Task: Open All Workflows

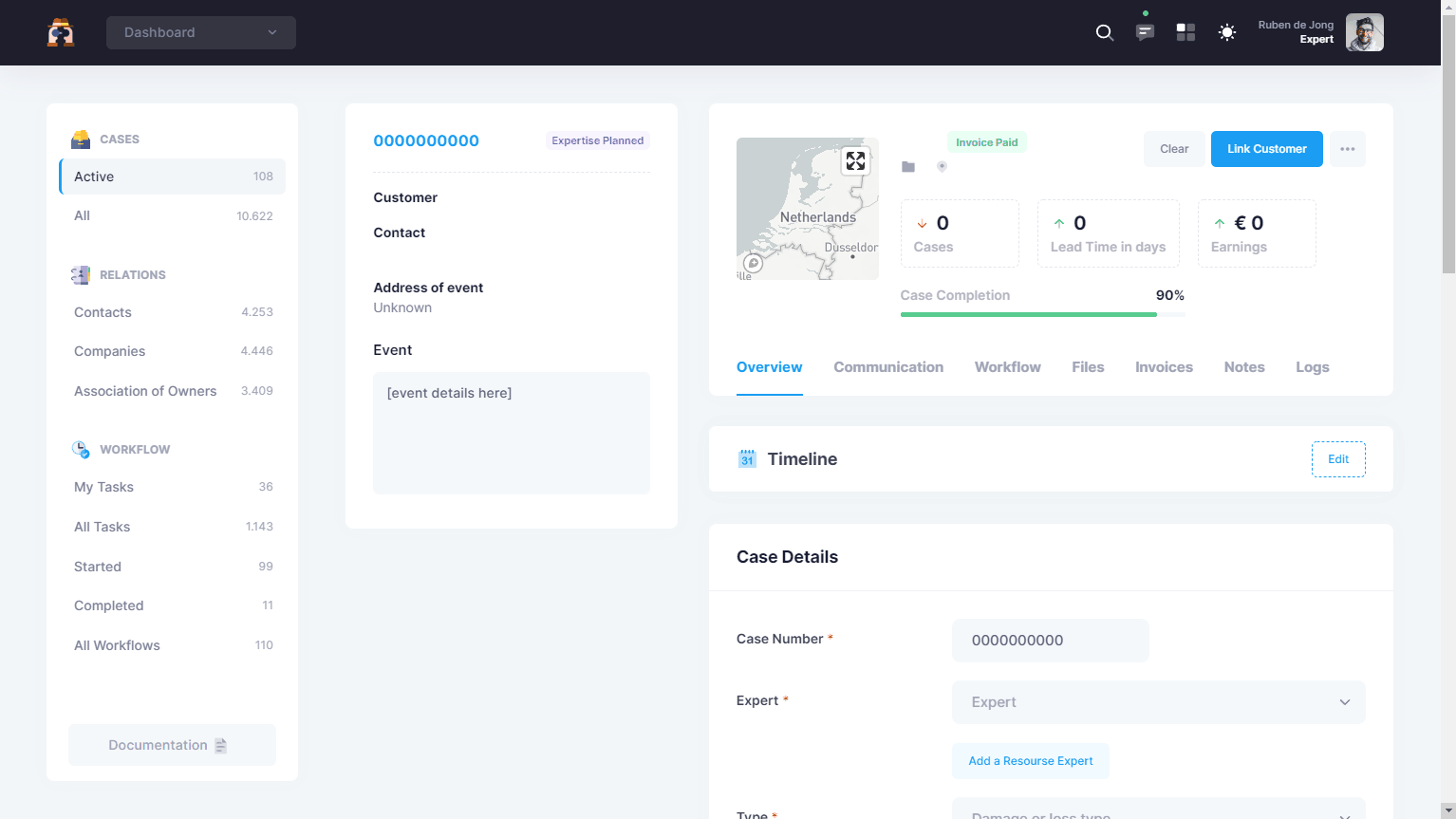Action: click(x=173, y=645)
